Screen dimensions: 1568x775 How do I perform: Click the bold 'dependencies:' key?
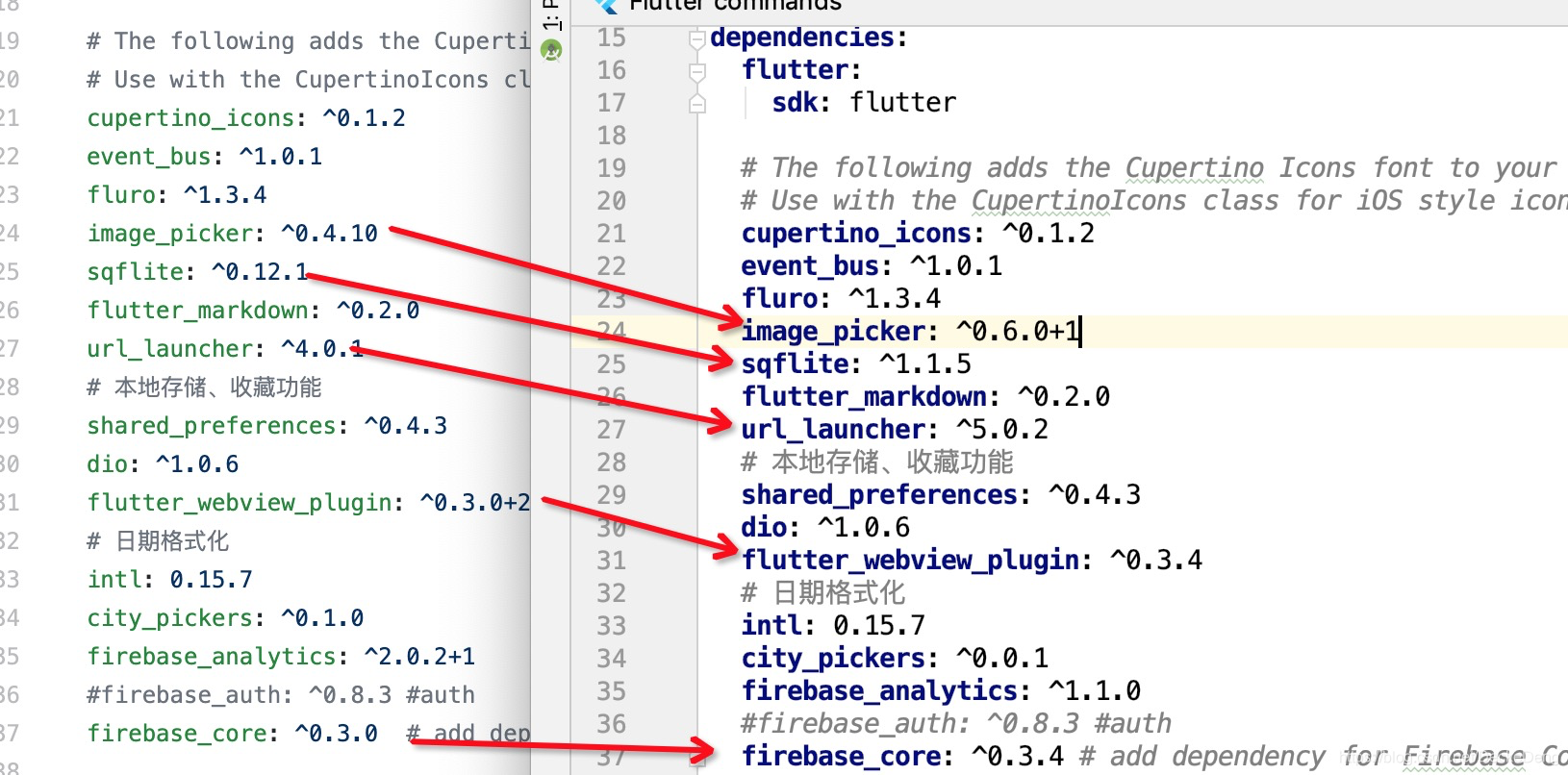809,37
